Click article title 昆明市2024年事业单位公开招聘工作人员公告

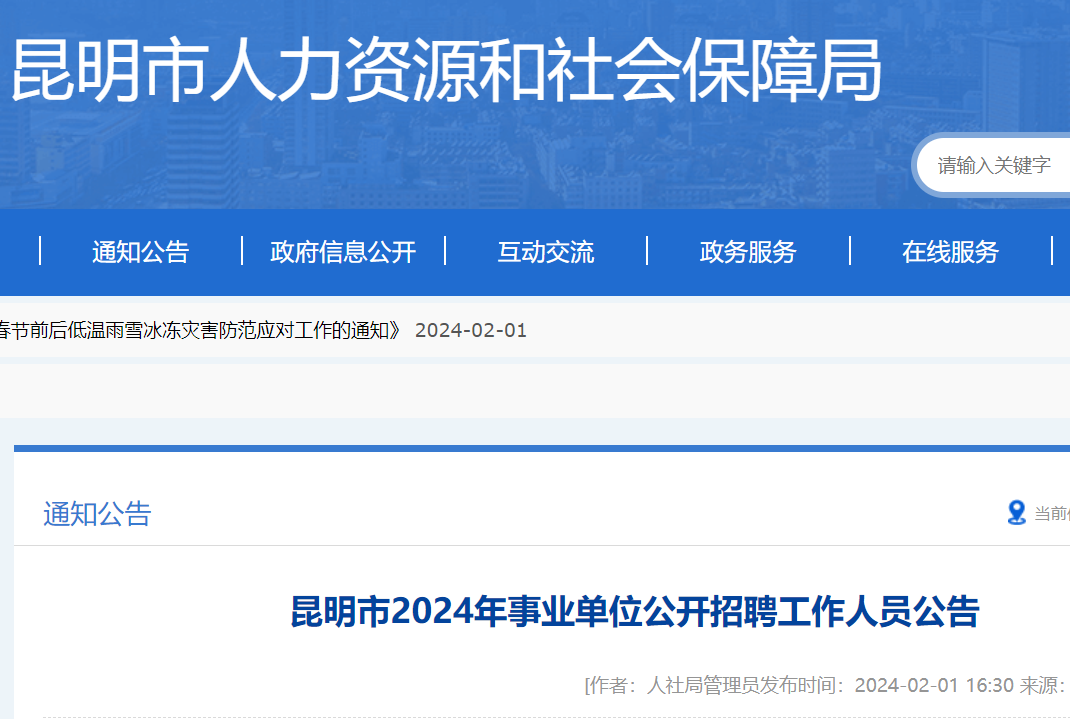634,611
